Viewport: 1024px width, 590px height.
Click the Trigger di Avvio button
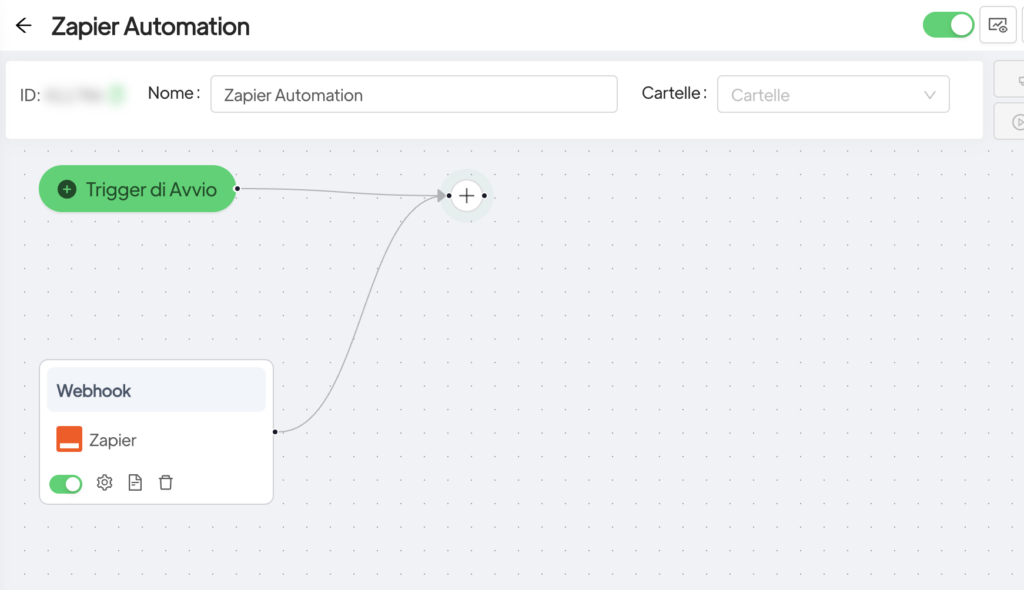(138, 189)
